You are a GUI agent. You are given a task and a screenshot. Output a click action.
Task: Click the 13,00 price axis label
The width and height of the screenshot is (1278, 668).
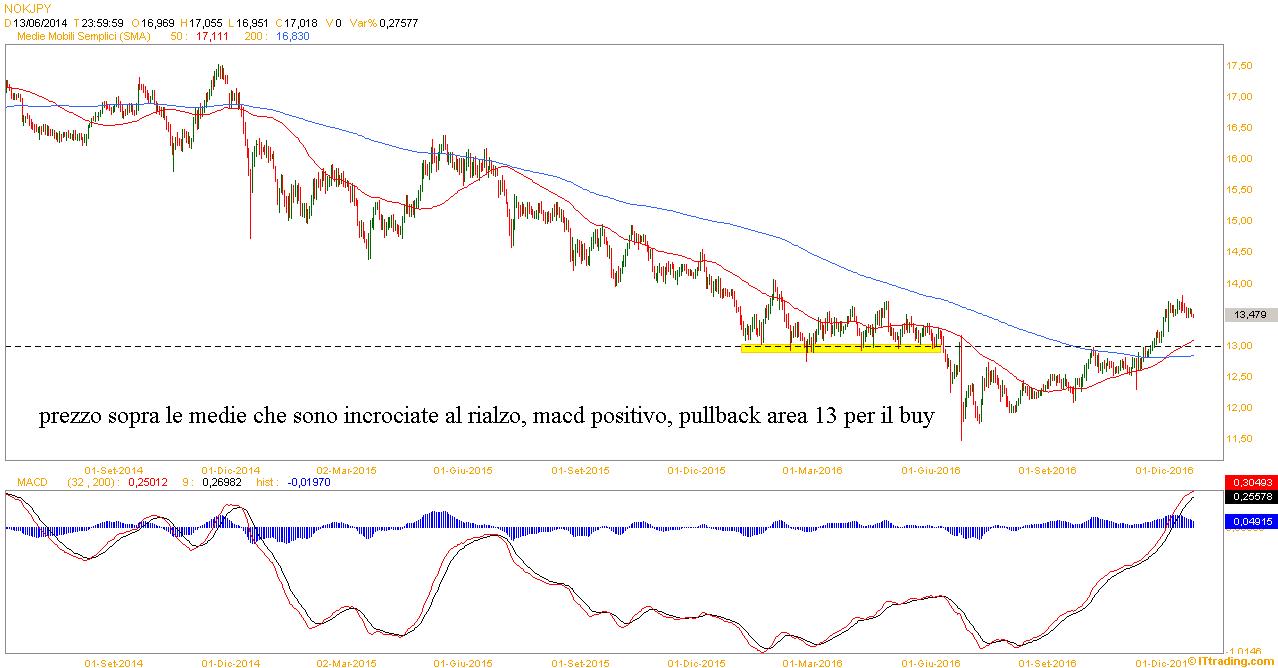pos(1238,346)
